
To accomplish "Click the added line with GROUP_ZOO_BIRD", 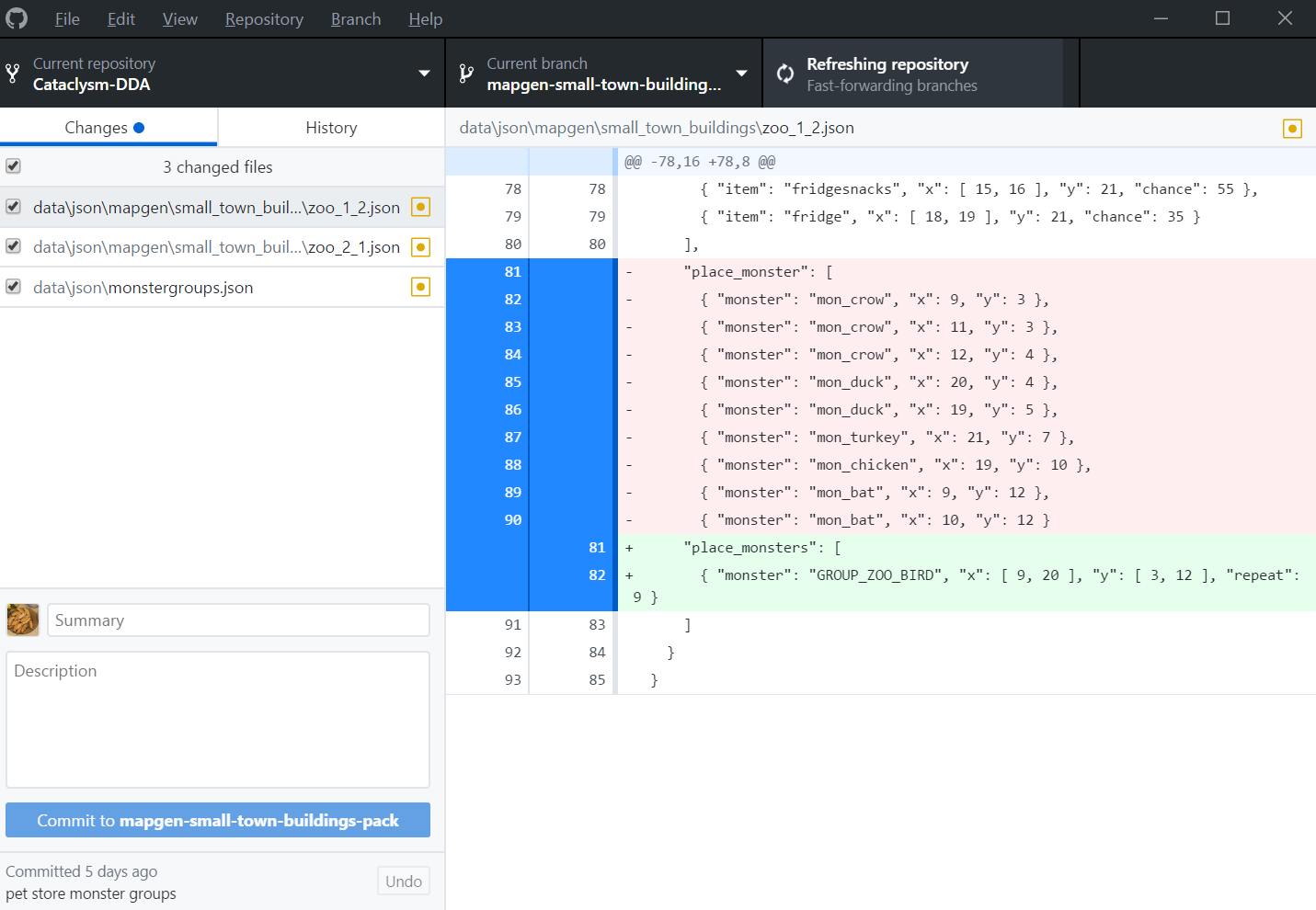I will (967, 586).
